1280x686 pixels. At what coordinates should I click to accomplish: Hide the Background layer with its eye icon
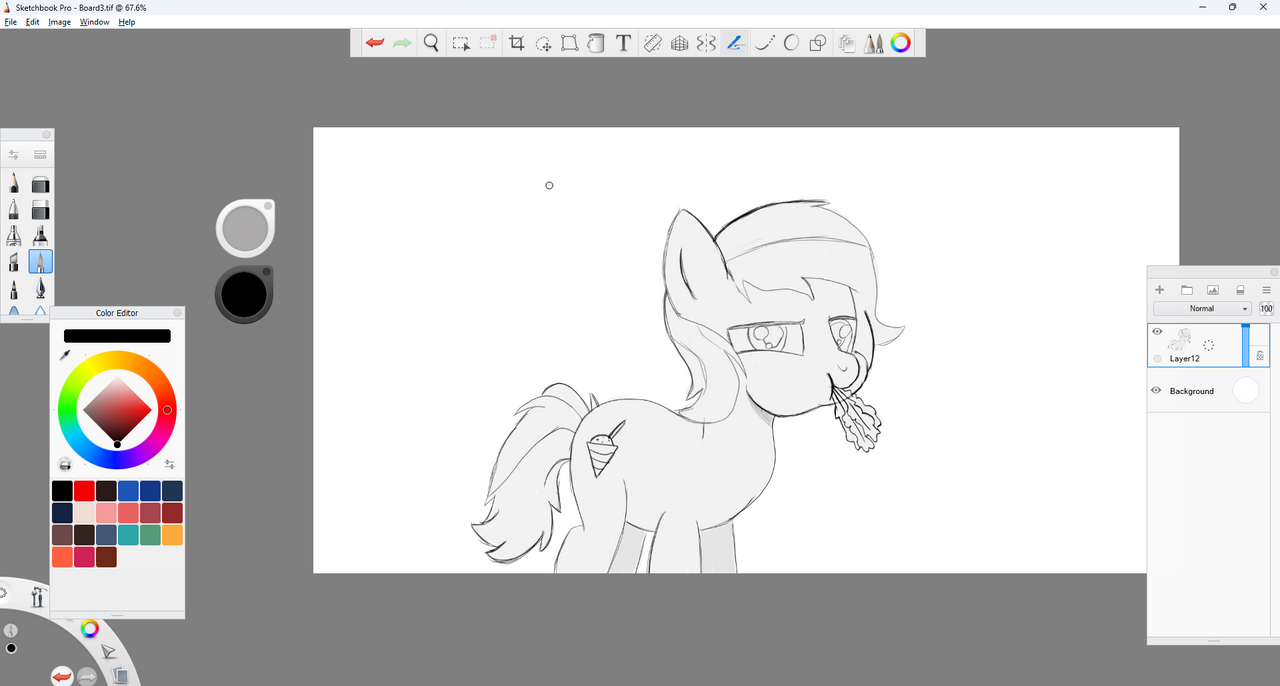click(x=1157, y=391)
